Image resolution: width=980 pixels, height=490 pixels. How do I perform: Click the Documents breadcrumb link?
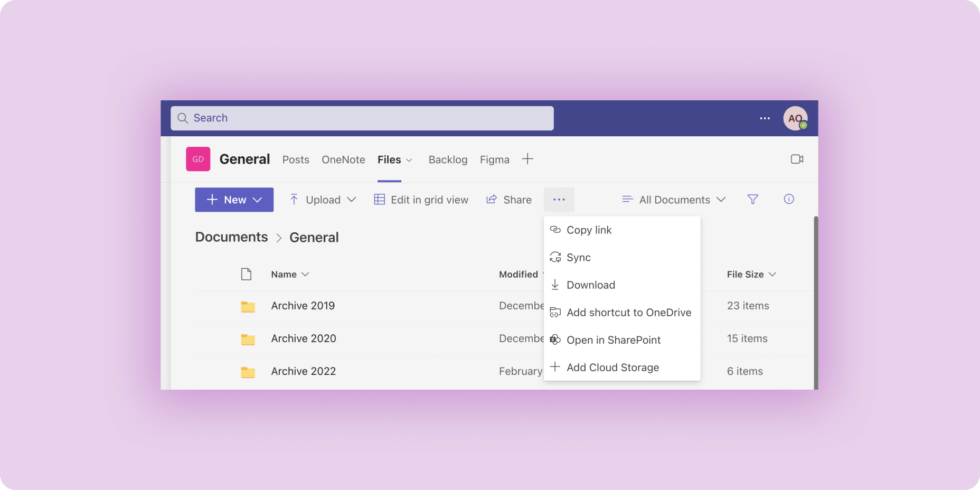(x=231, y=238)
